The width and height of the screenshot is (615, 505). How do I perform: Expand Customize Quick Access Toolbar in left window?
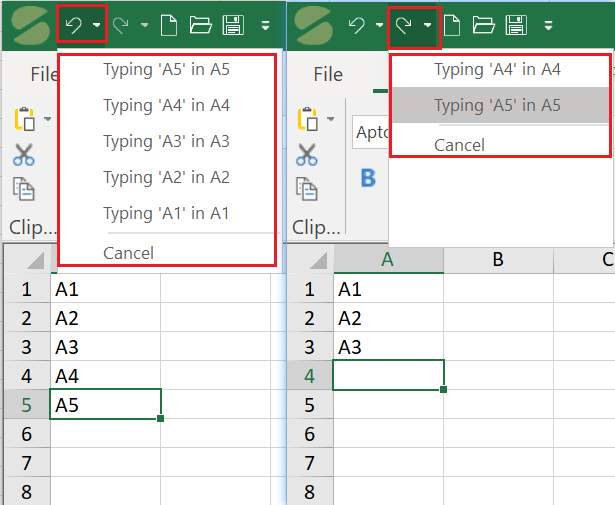(x=266, y=26)
